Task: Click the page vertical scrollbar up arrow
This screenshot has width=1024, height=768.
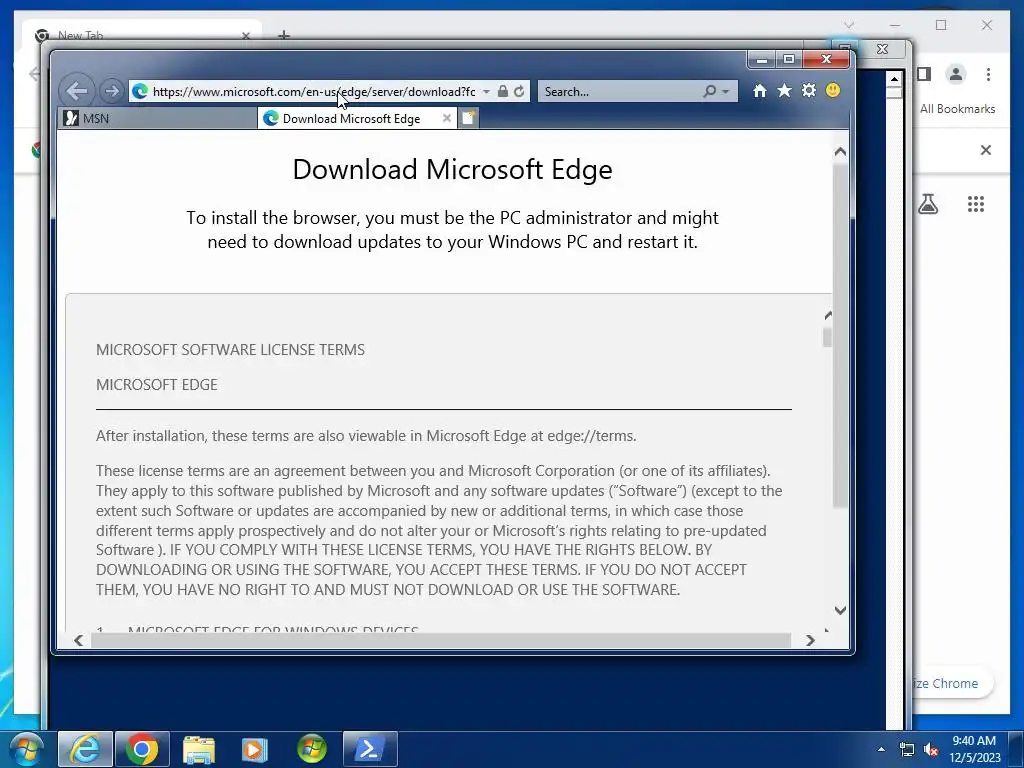Action: coord(840,152)
